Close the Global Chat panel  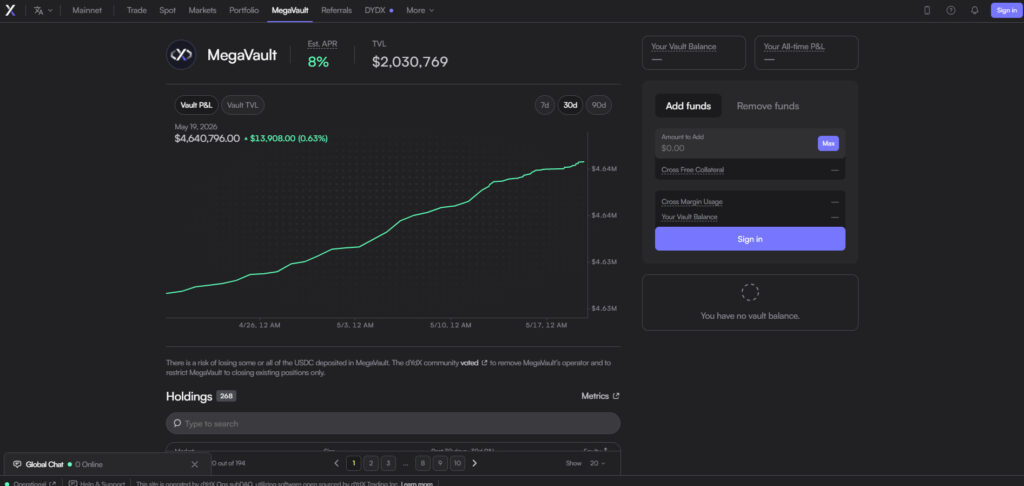pyautogui.click(x=195, y=464)
